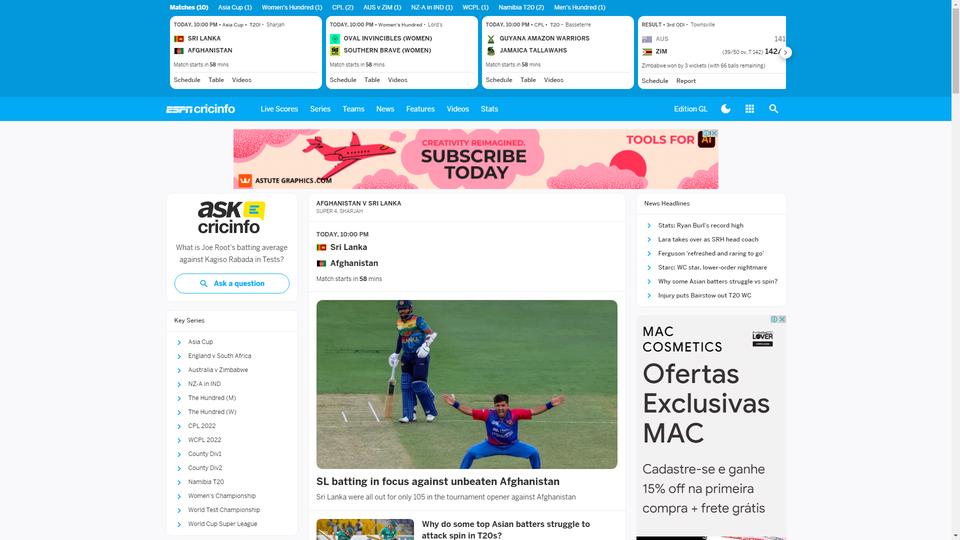Viewport: 960px width, 540px height.
Task: Open the Stats menu
Action: point(489,109)
